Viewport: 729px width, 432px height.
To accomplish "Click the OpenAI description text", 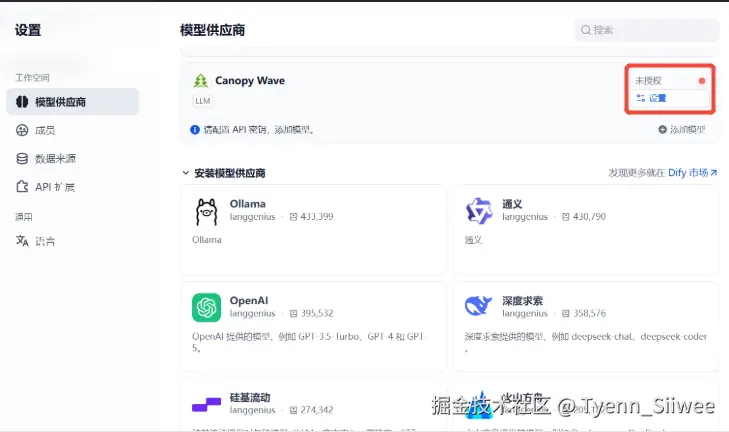I will pyautogui.click(x=310, y=342).
